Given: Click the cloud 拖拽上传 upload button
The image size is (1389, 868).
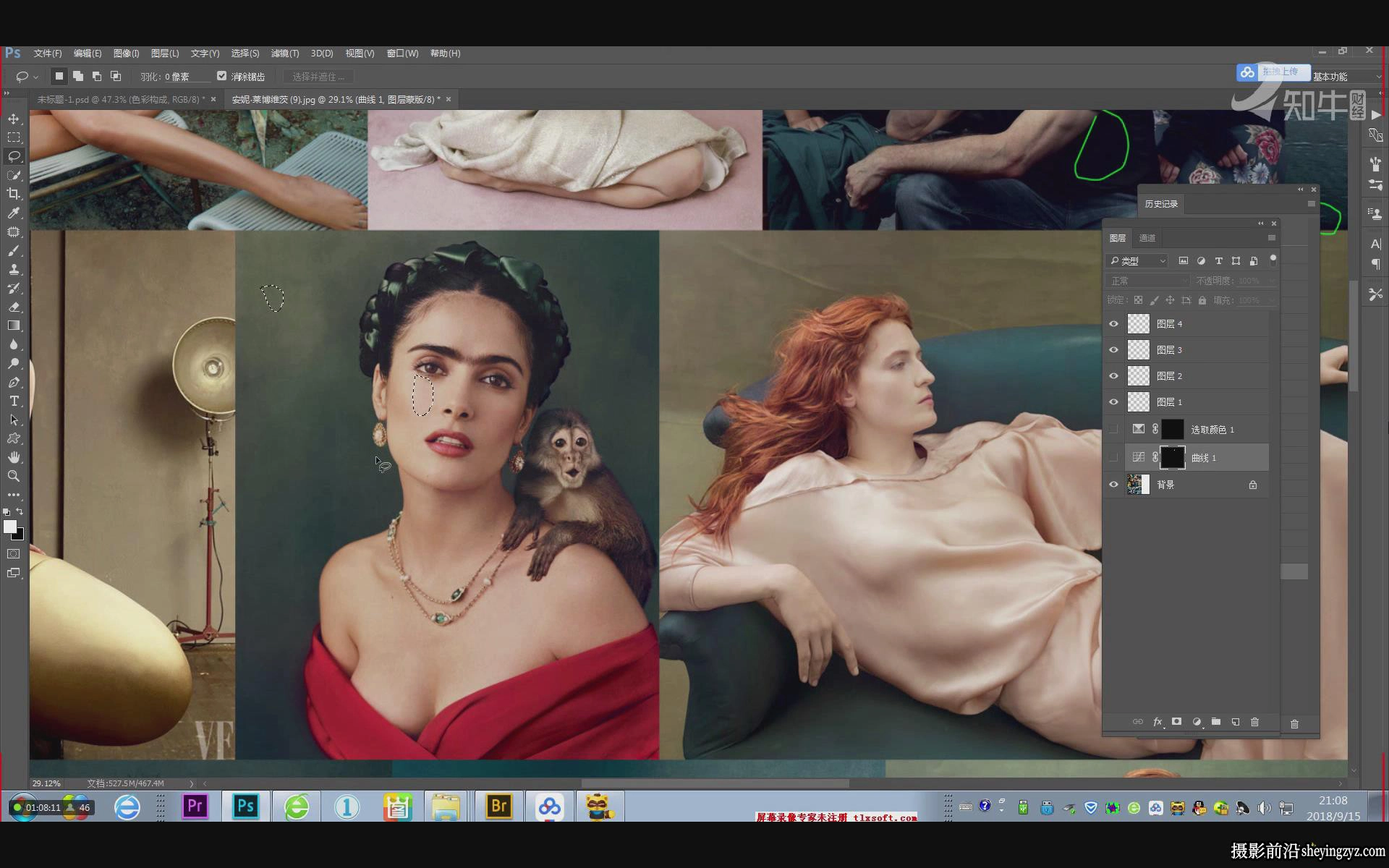Looking at the screenshot, I should point(1273,72).
